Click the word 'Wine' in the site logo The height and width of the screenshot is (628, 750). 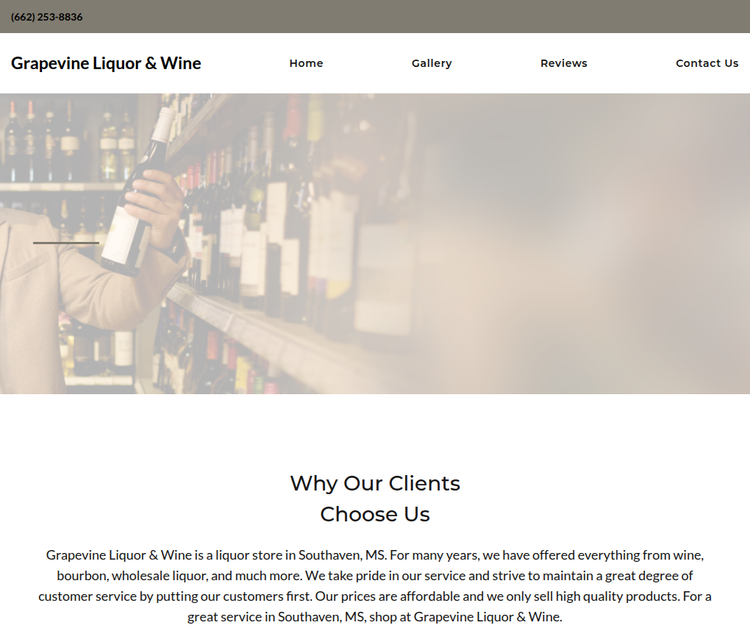[x=181, y=63]
